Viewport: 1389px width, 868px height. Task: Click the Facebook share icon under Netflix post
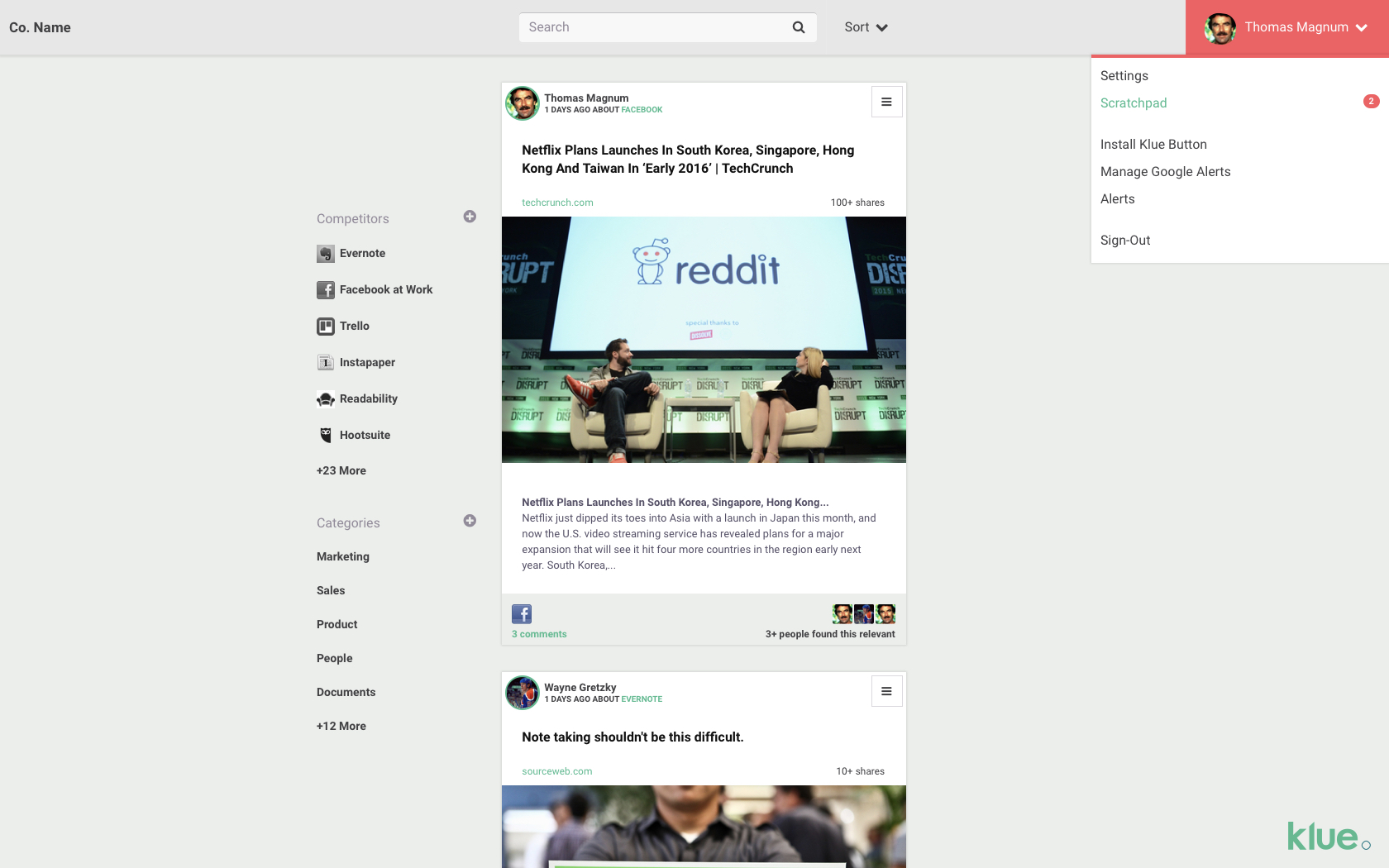(522, 614)
